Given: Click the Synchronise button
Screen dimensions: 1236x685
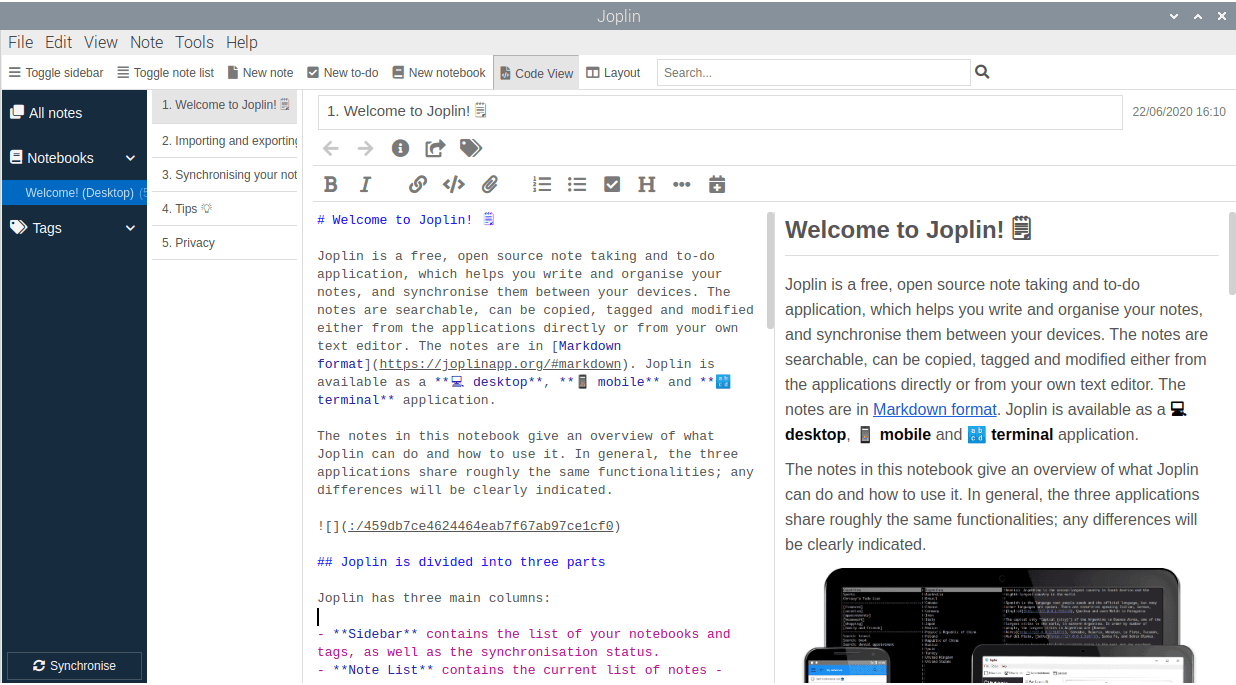Looking at the screenshot, I should 74,666.
